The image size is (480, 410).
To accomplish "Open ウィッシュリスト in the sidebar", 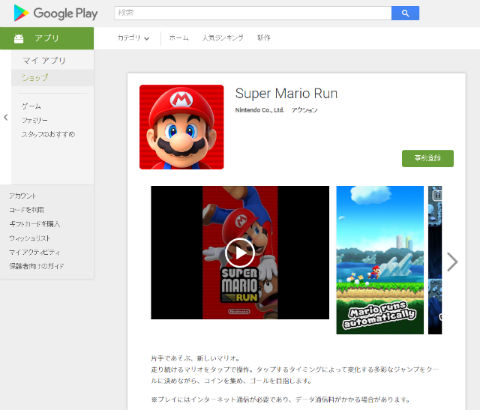I will (30, 238).
